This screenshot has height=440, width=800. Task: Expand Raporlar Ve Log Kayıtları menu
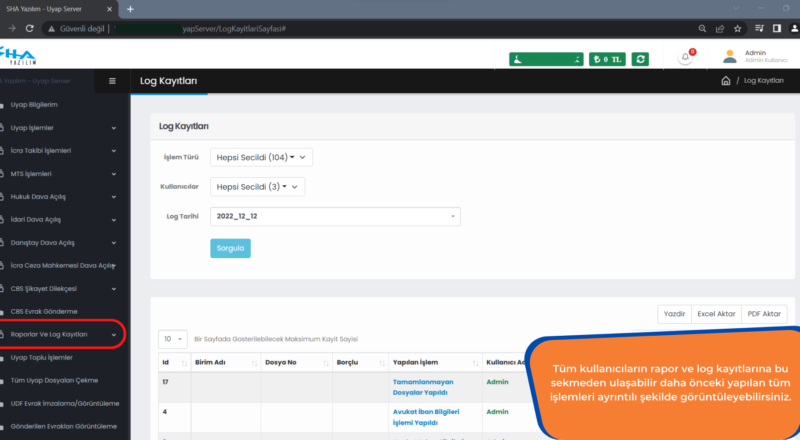click(62, 334)
